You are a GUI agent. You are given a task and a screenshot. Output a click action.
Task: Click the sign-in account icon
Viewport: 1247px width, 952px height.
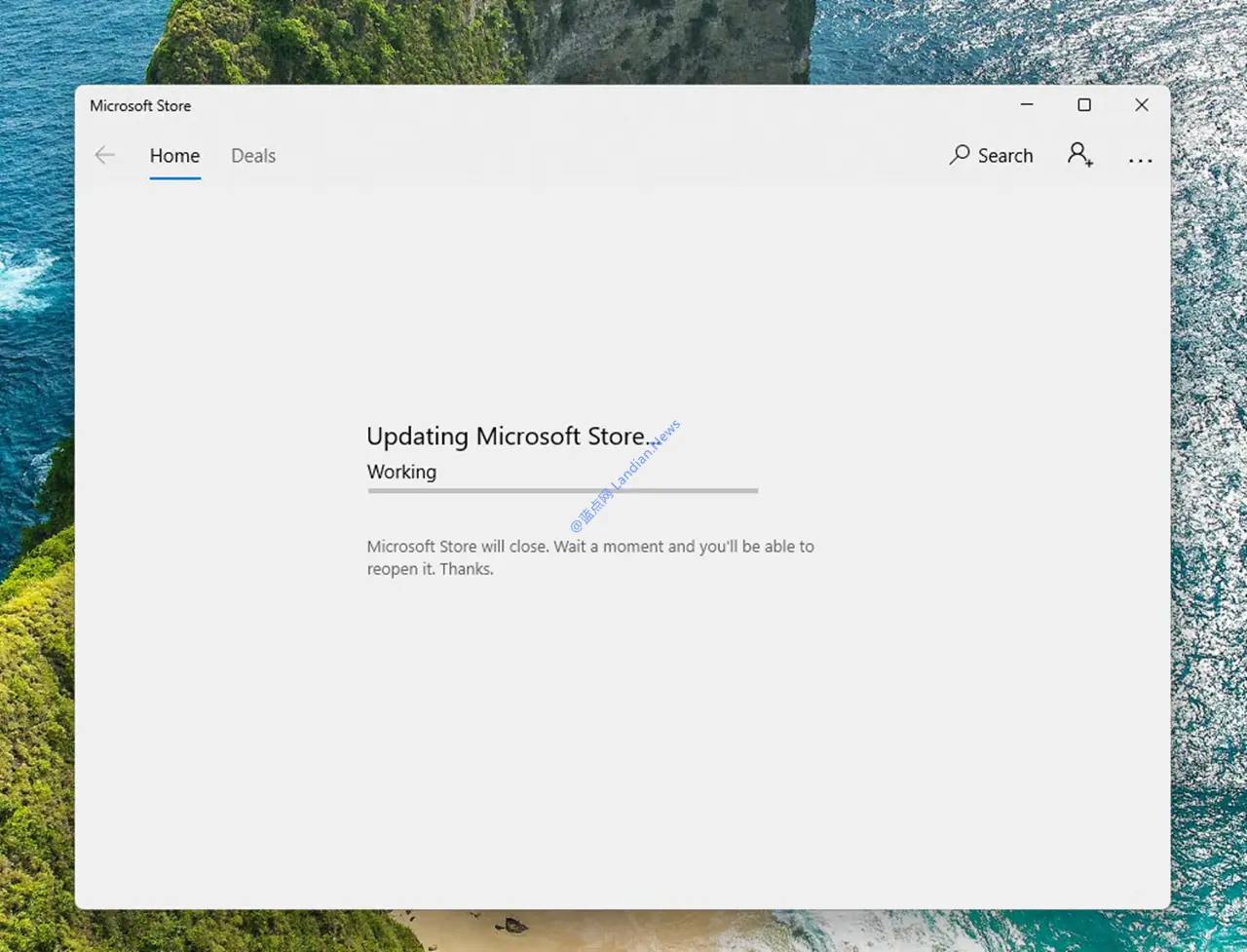tap(1078, 155)
